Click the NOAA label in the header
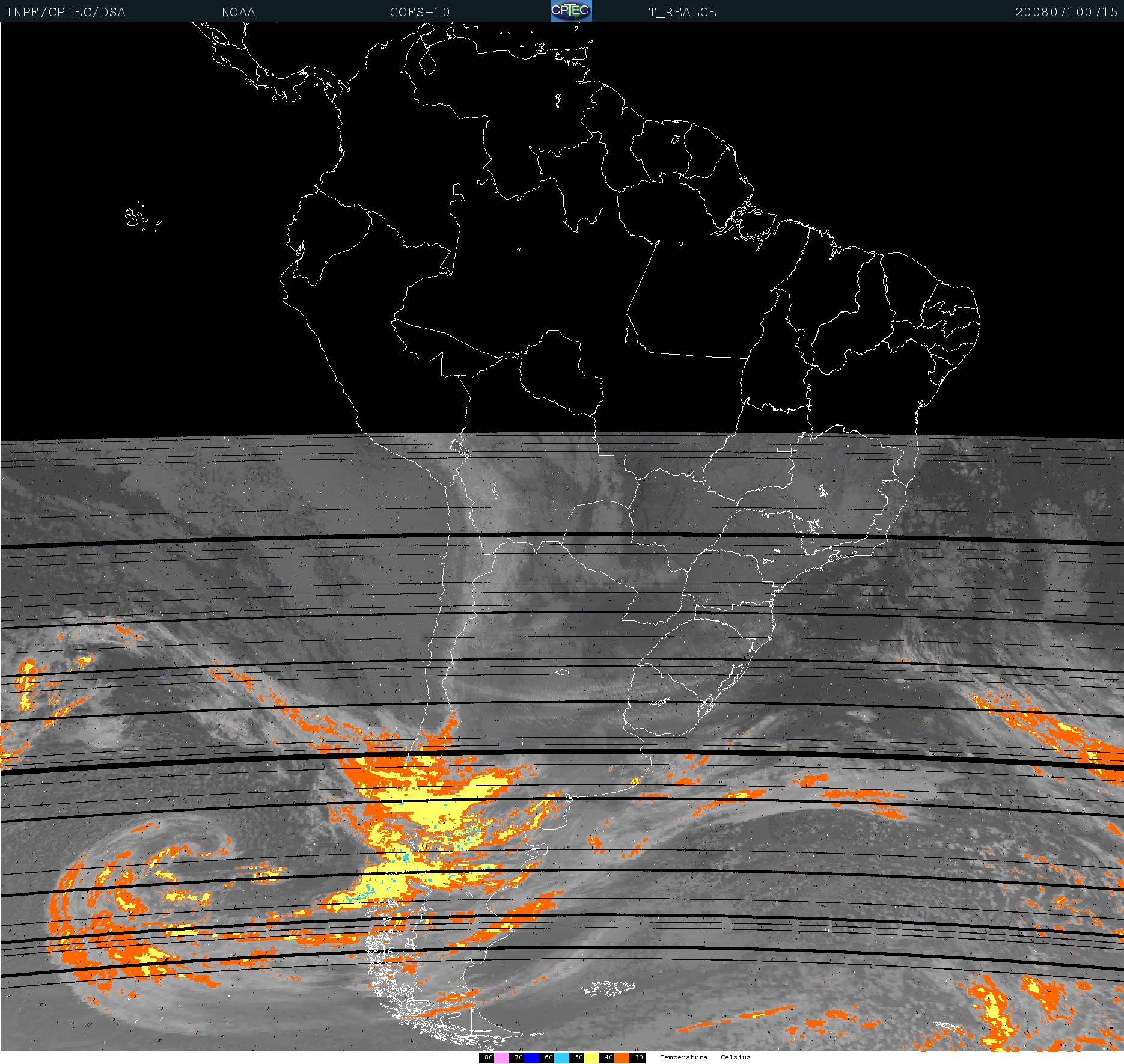This screenshot has width=1124, height=1064. (238, 12)
